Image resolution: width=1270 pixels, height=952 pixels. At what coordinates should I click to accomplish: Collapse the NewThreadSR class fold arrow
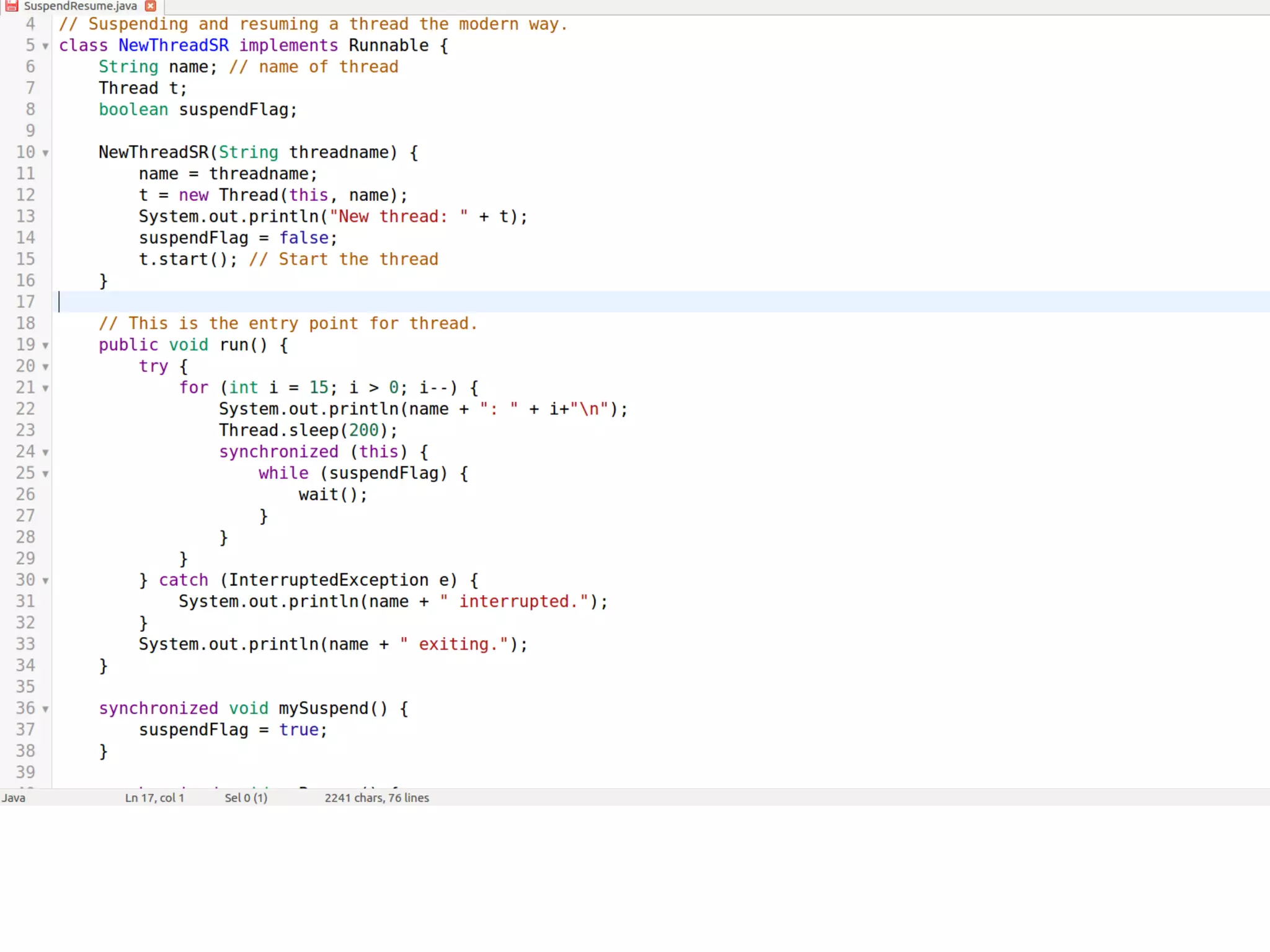click(45, 46)
